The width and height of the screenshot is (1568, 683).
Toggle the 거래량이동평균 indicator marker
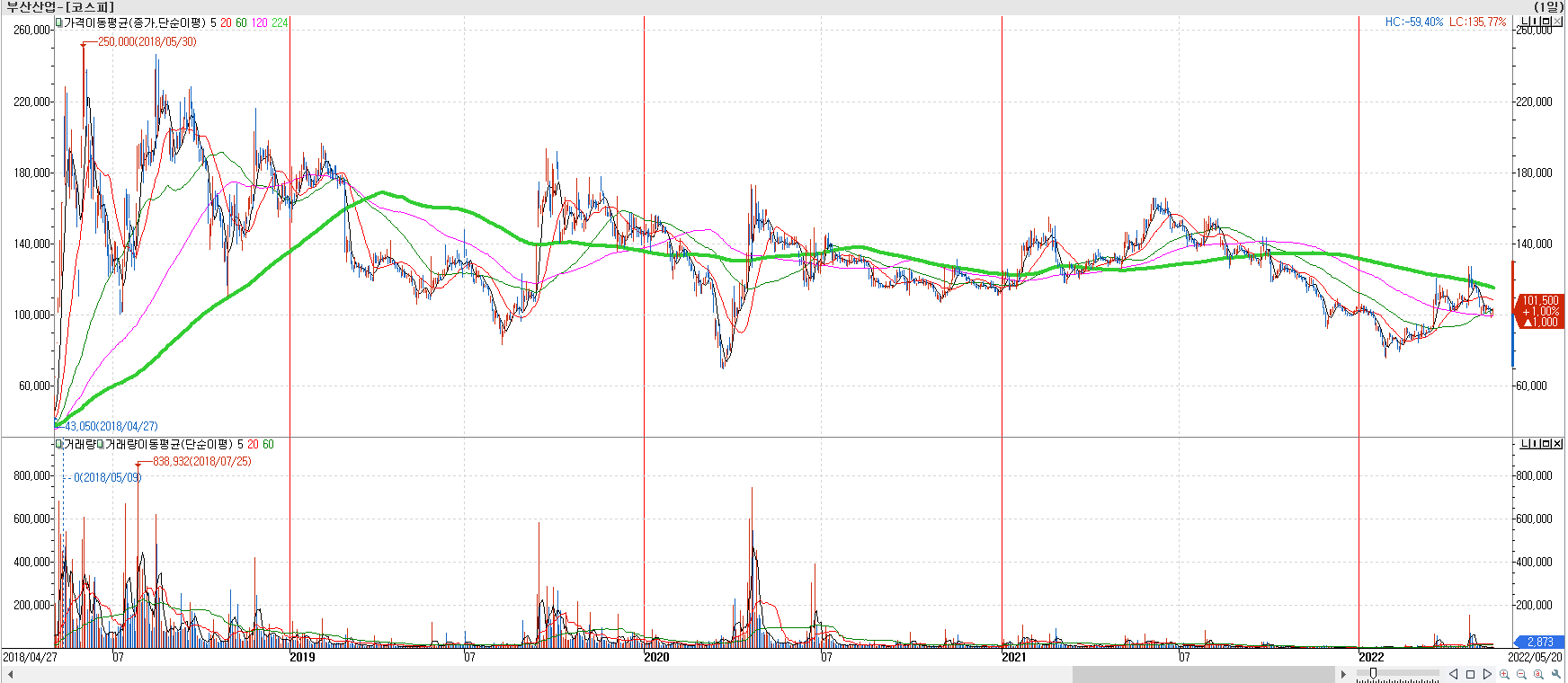pyautogui.click(x=101, y=444)
